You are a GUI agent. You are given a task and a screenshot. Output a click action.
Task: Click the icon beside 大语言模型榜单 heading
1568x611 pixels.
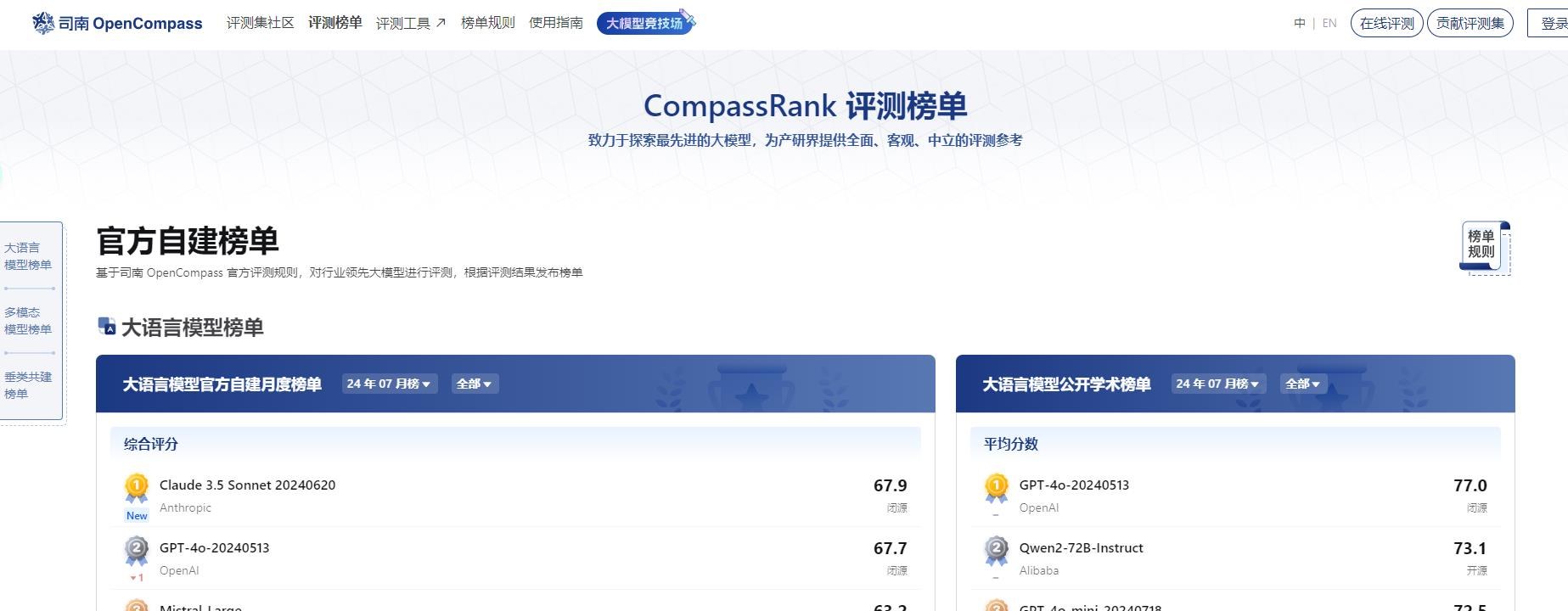pyautogui.click(x=106, y=327)
